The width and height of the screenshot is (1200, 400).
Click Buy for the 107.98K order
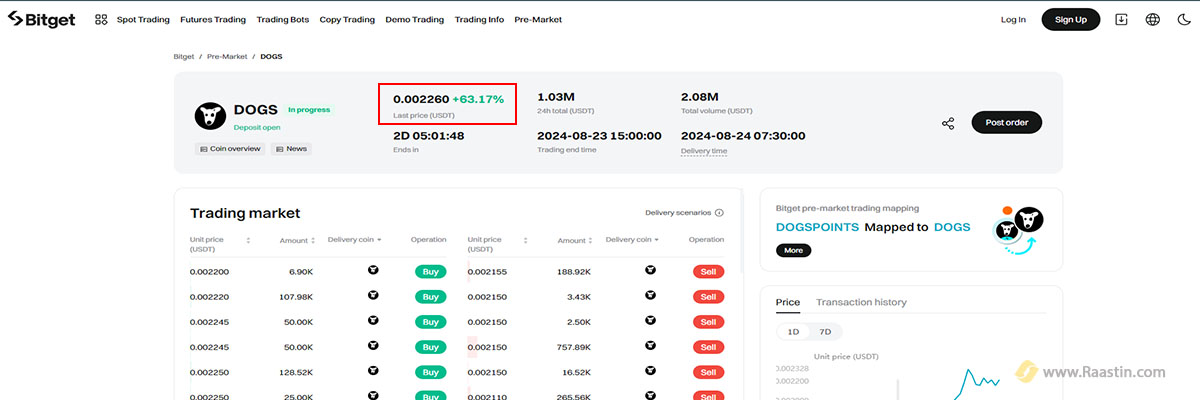click(430, 296)
